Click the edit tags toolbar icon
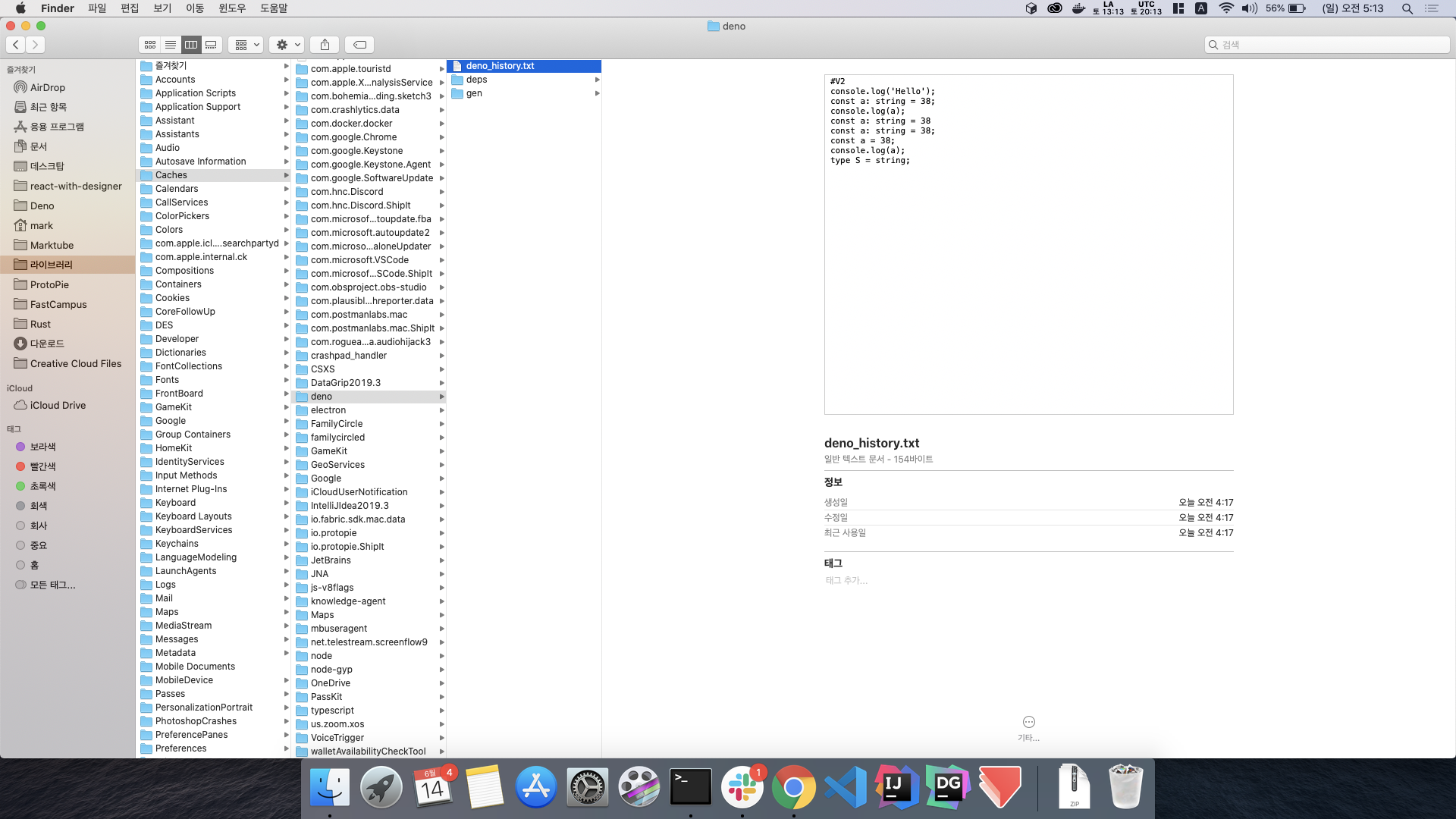 point(360,45)
